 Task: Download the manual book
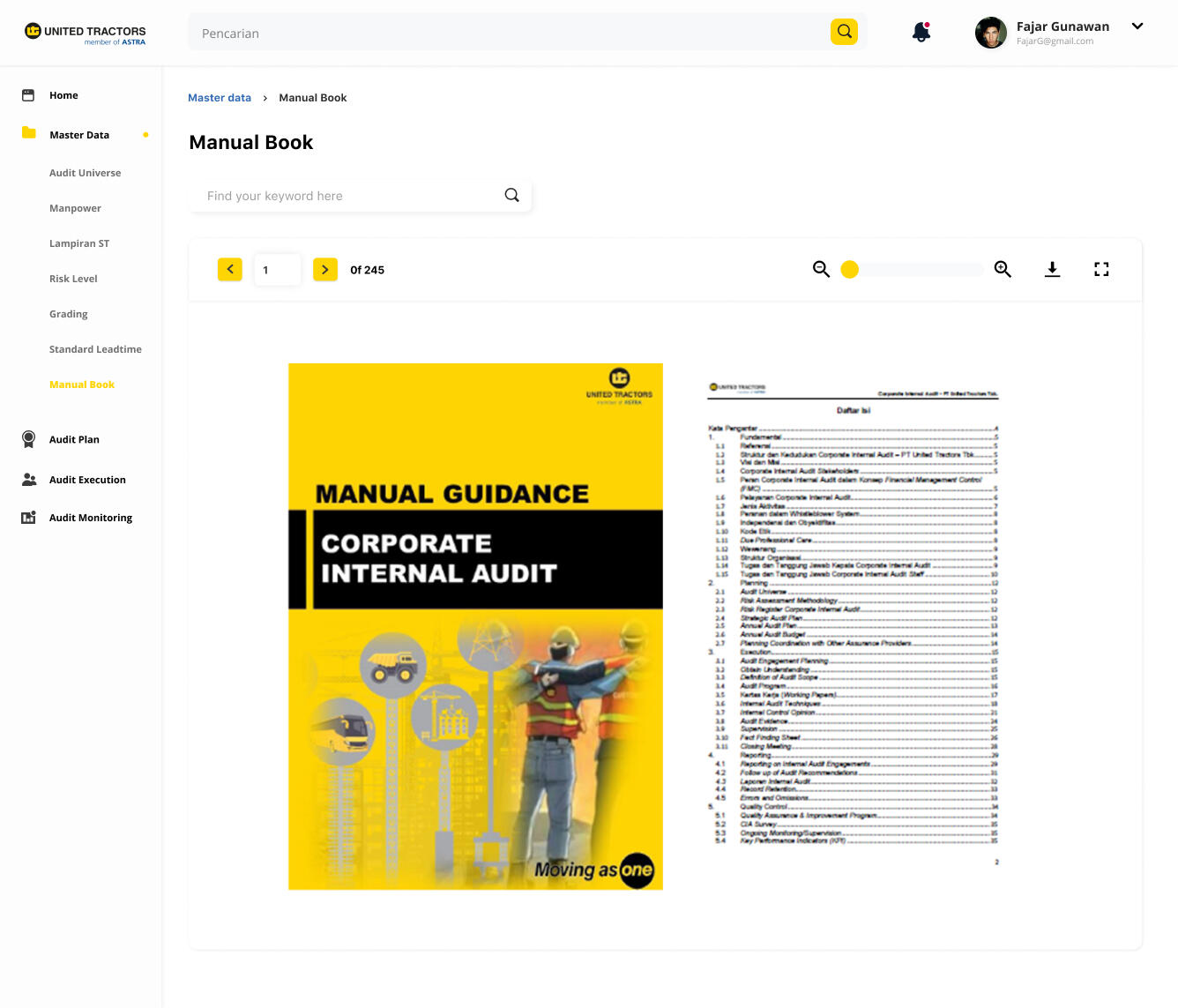point(1052,270)
